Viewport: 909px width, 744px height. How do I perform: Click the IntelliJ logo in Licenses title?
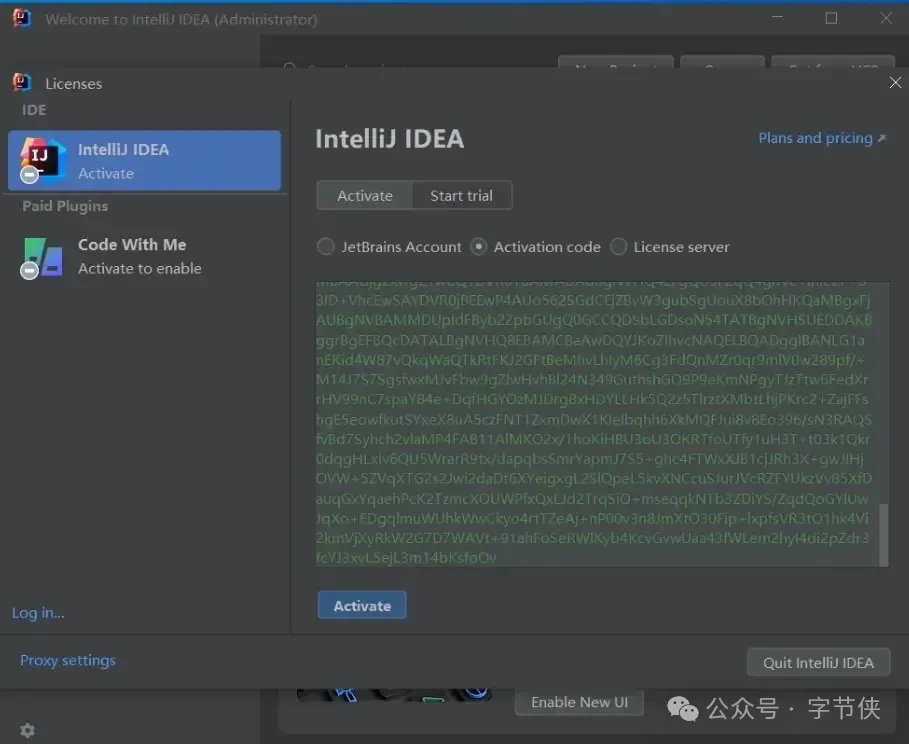pos(22,82)
